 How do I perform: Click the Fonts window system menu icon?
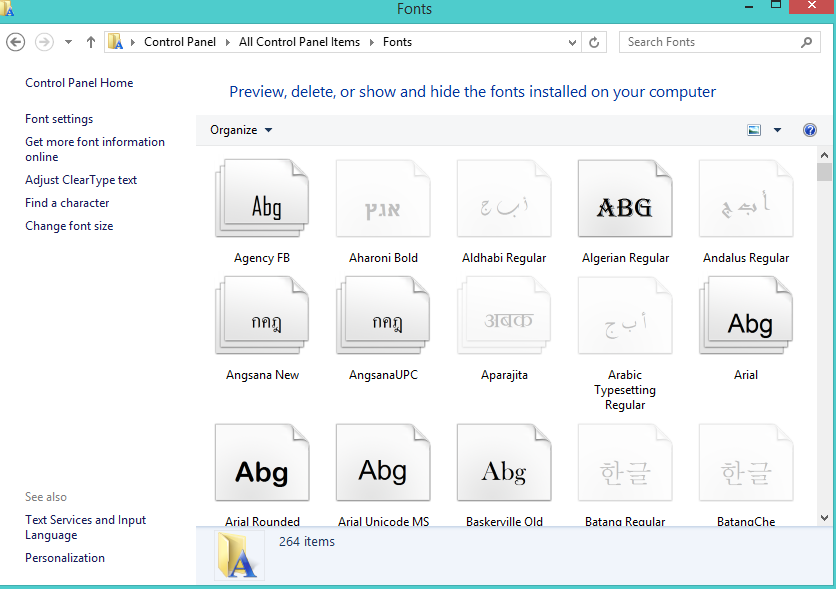click(x=7, y=8)
